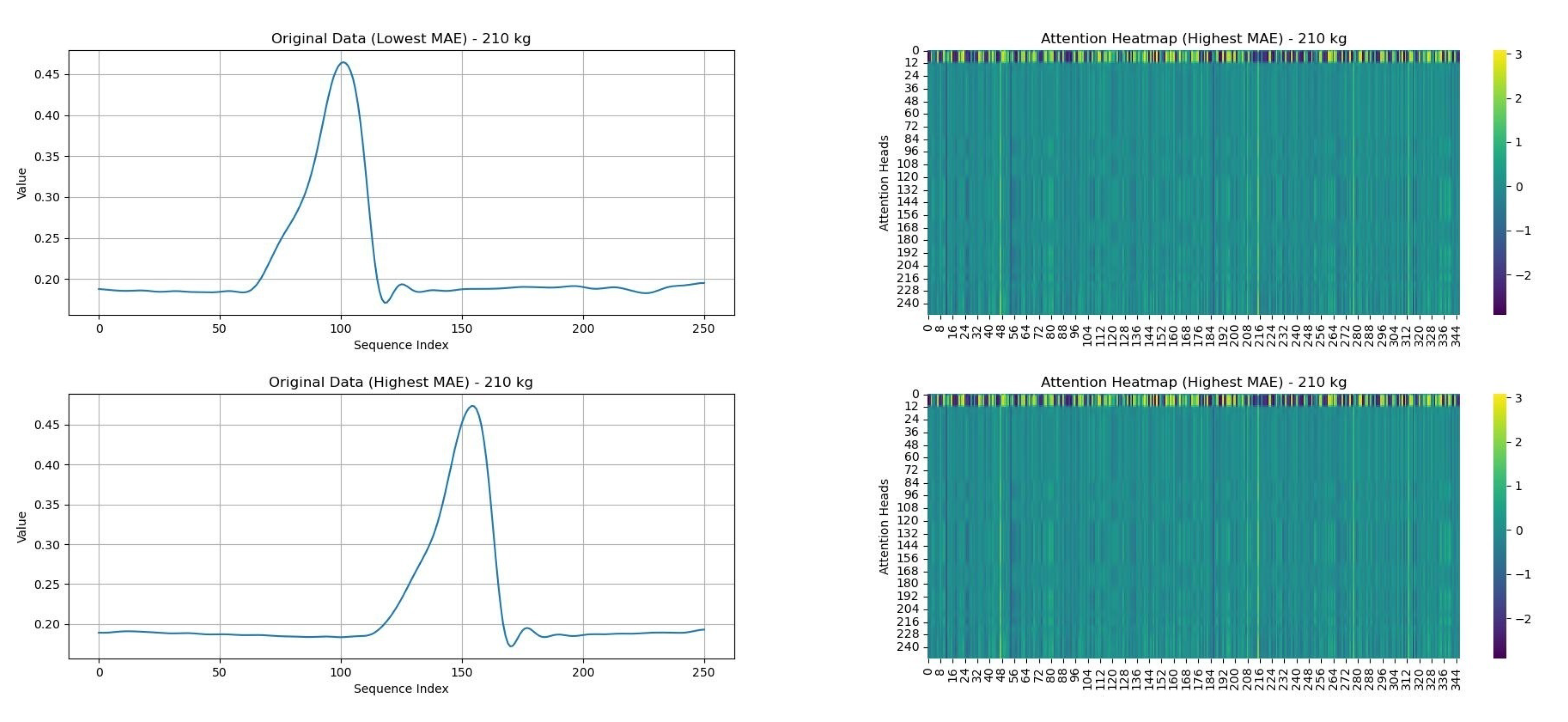Click x-tick '0' on the Highest MAE line plot
Screen dimensions: 1568x722
click(x=99, y=672)
